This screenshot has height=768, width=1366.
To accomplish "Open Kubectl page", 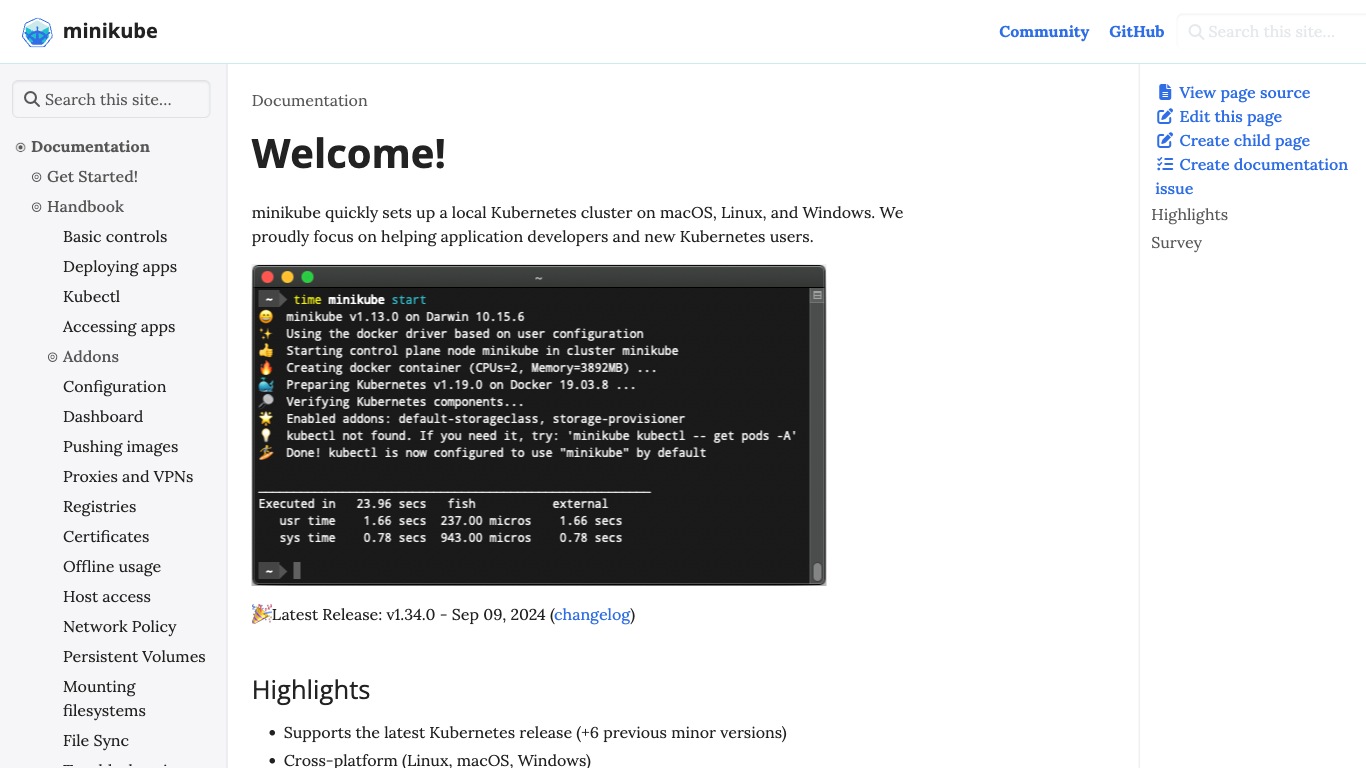I will (x=91, y=296).
